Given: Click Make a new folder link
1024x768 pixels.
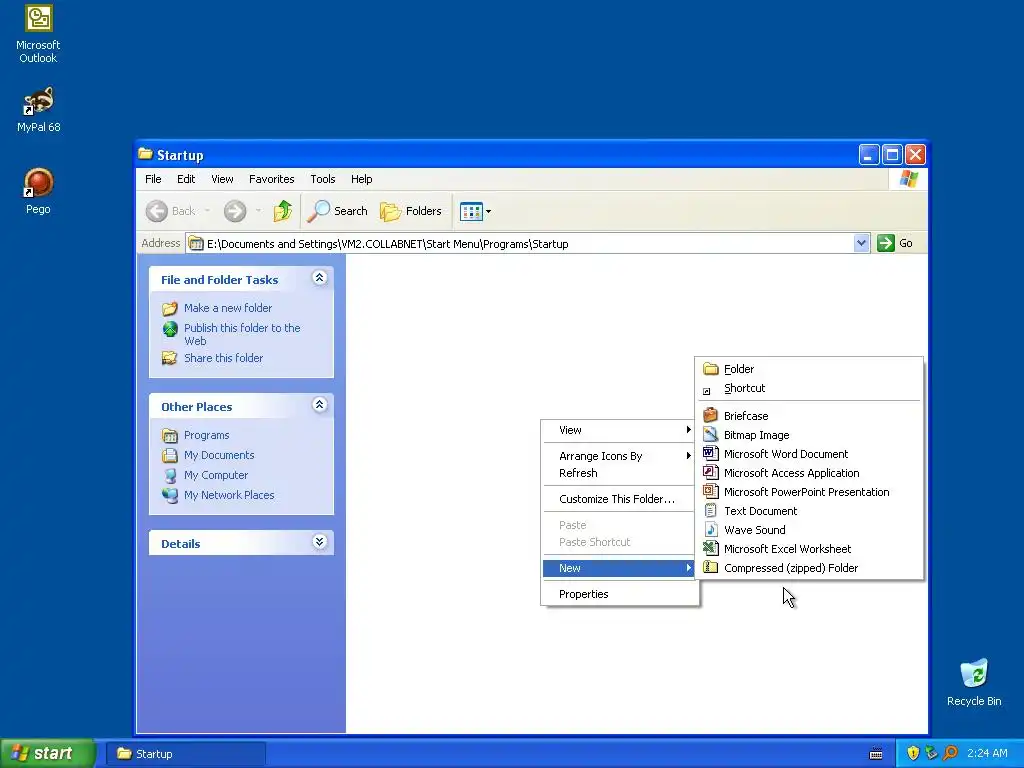Looking at the screenshot, I should point(228,308).
